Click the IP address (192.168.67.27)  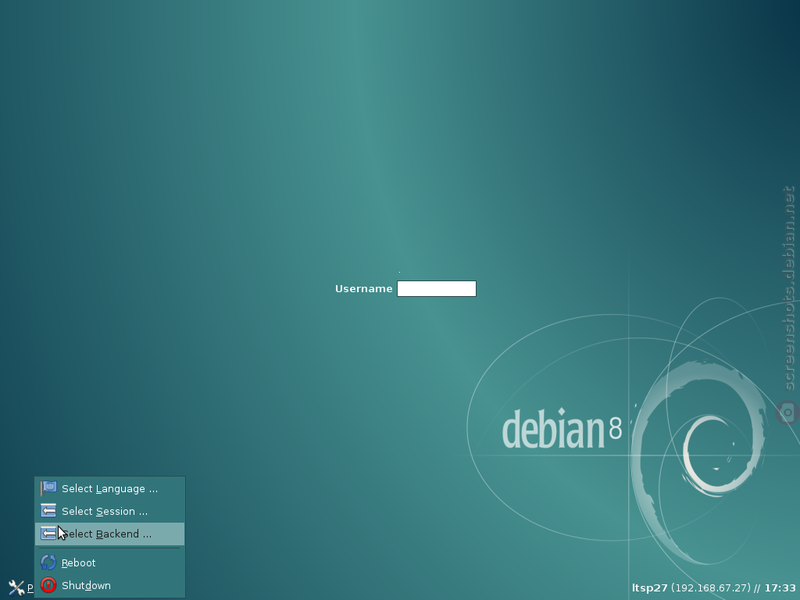(x=711, y=588)
